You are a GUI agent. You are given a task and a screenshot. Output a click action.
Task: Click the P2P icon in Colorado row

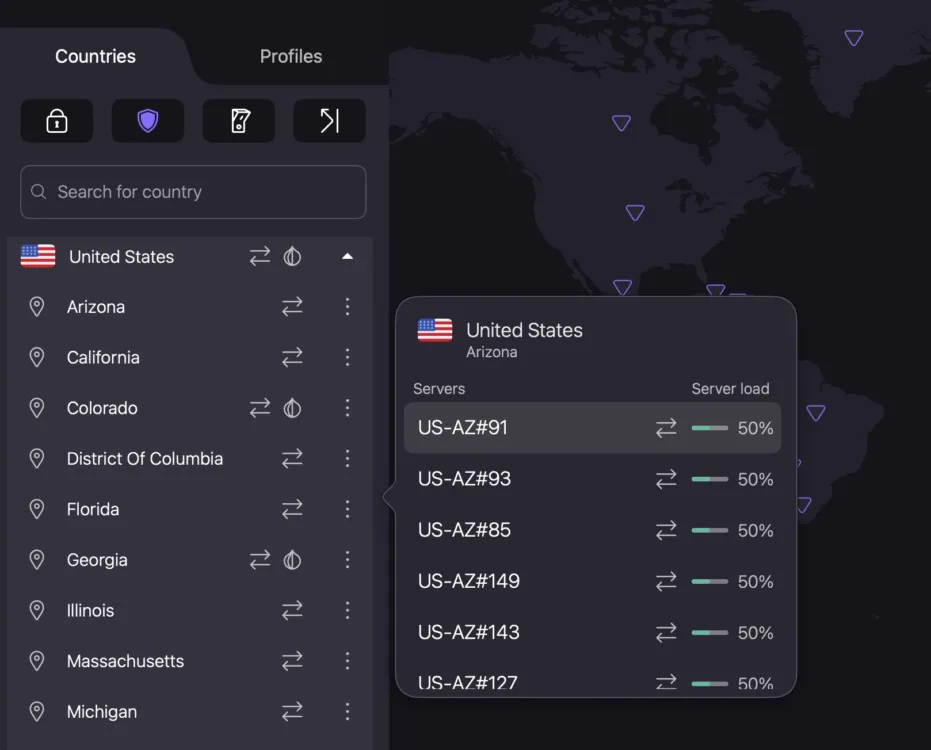259,408
